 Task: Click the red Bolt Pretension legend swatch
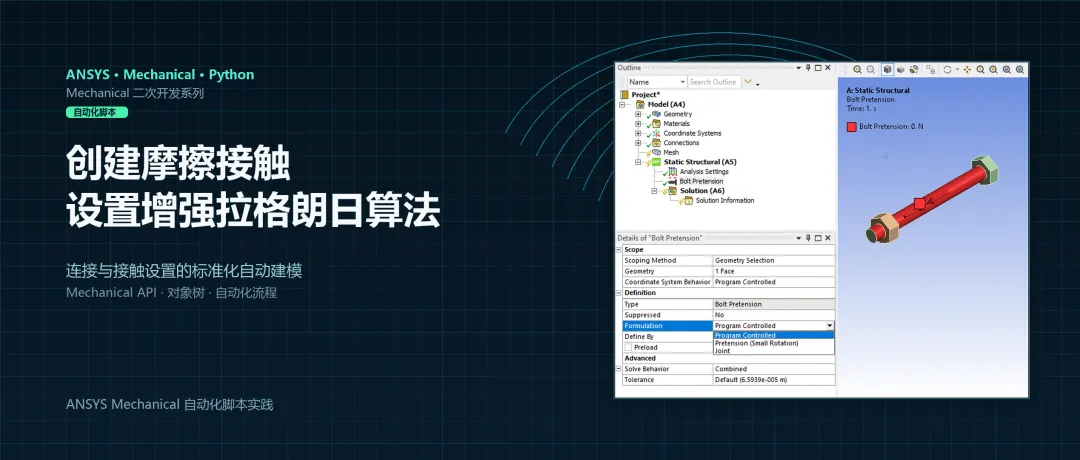click(x=851, y=127)
